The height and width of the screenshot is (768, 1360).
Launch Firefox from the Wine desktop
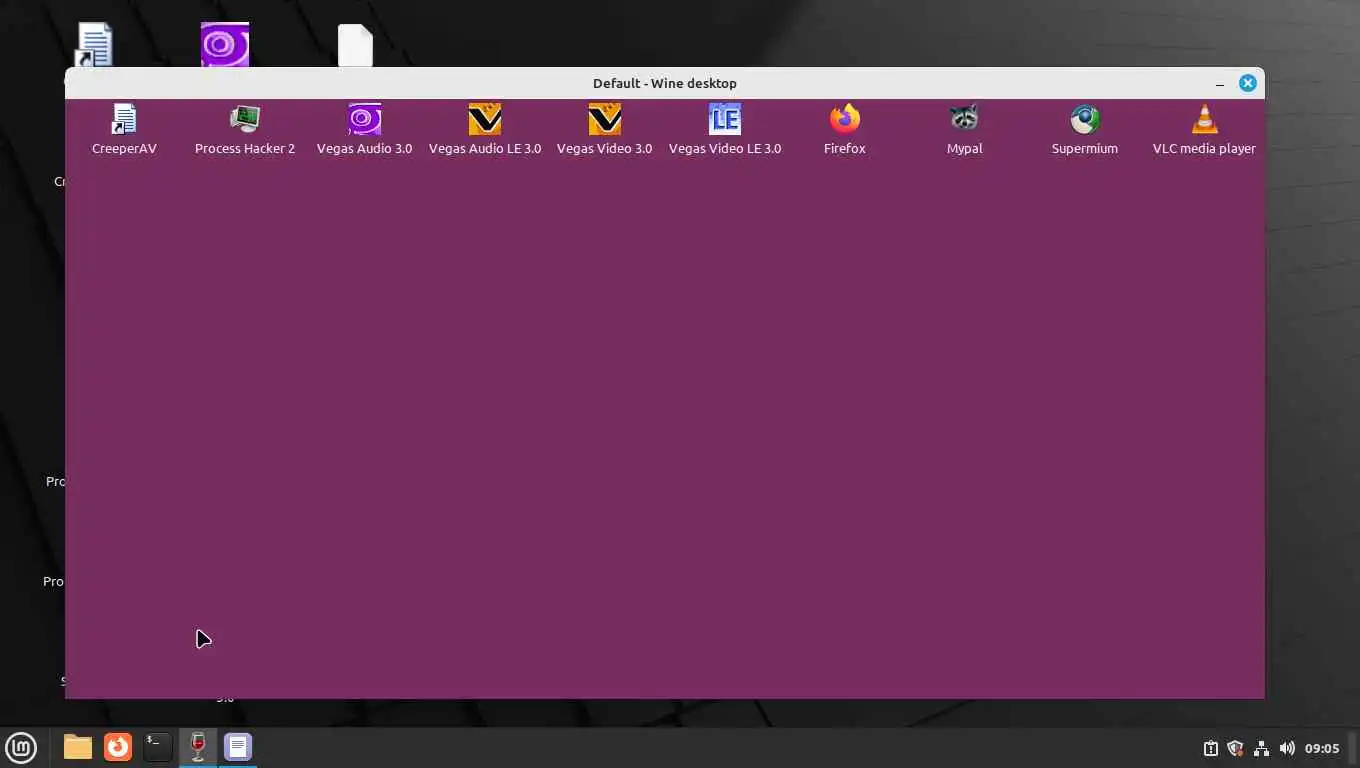pos(845,130)
